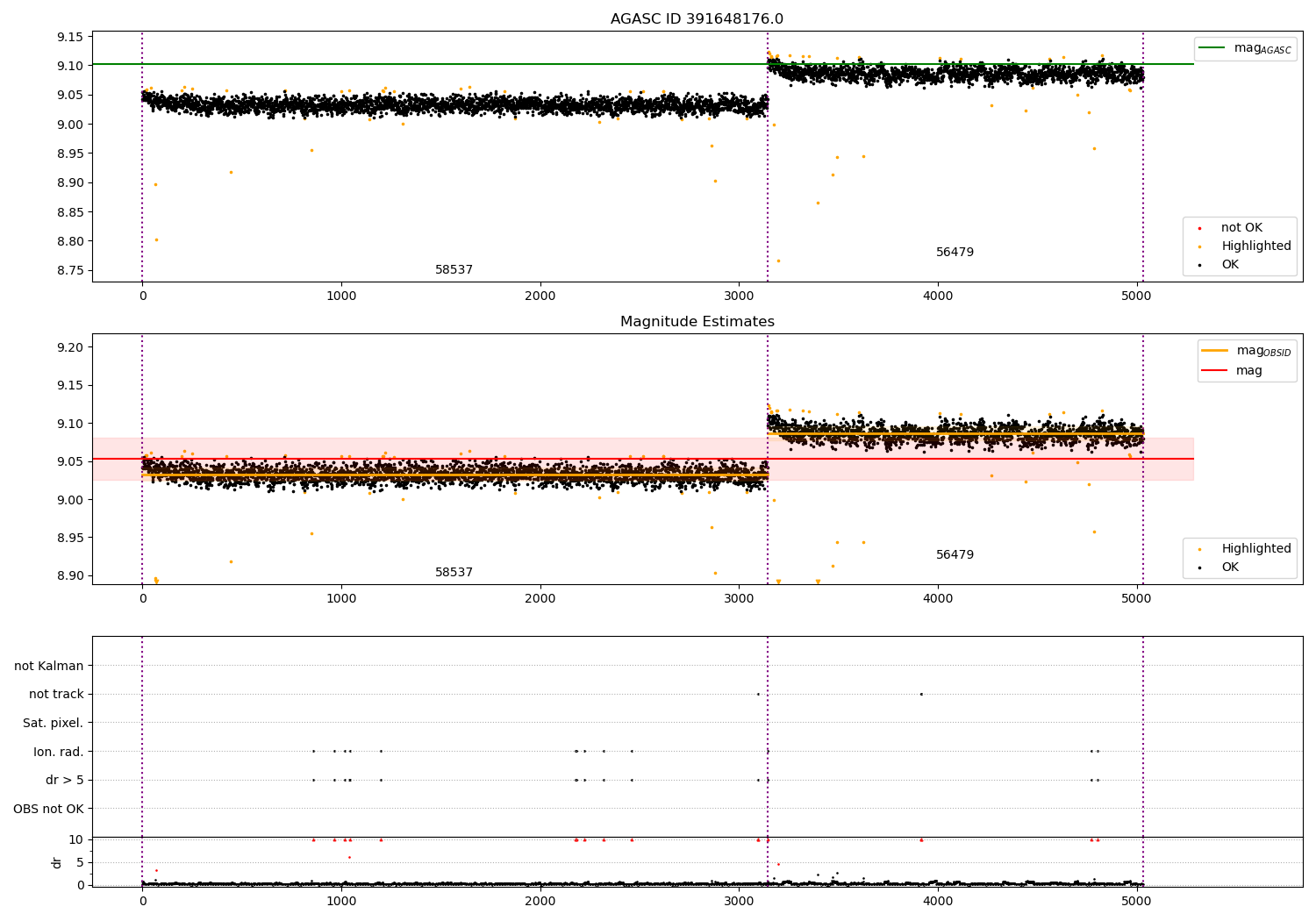Click "Highlighted" in the Magnitude Estimates legend
The image size is (1316, 921).
1255,549
